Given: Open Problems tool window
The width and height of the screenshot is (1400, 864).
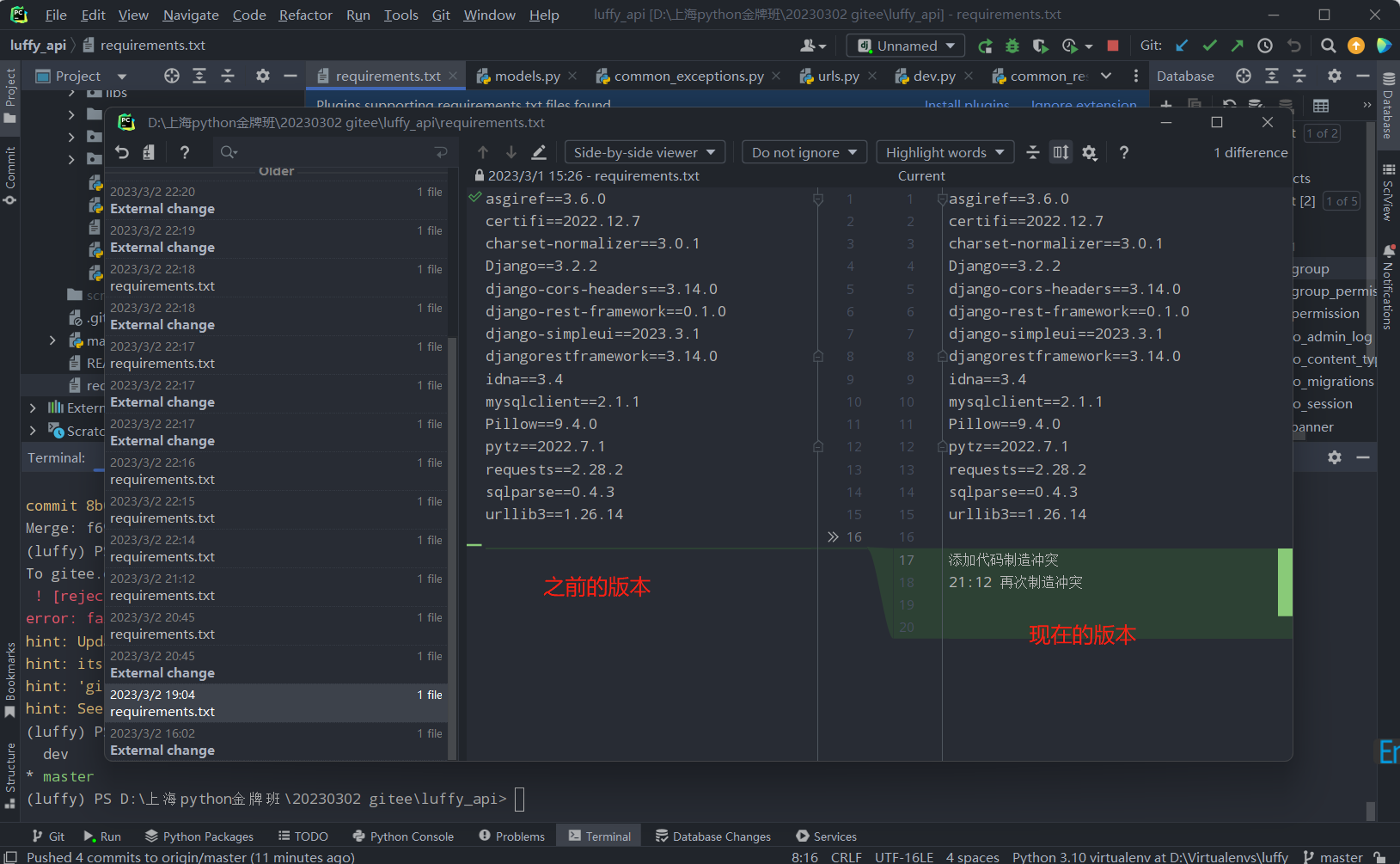Looking at the screenshot, I should click(511, 836).
